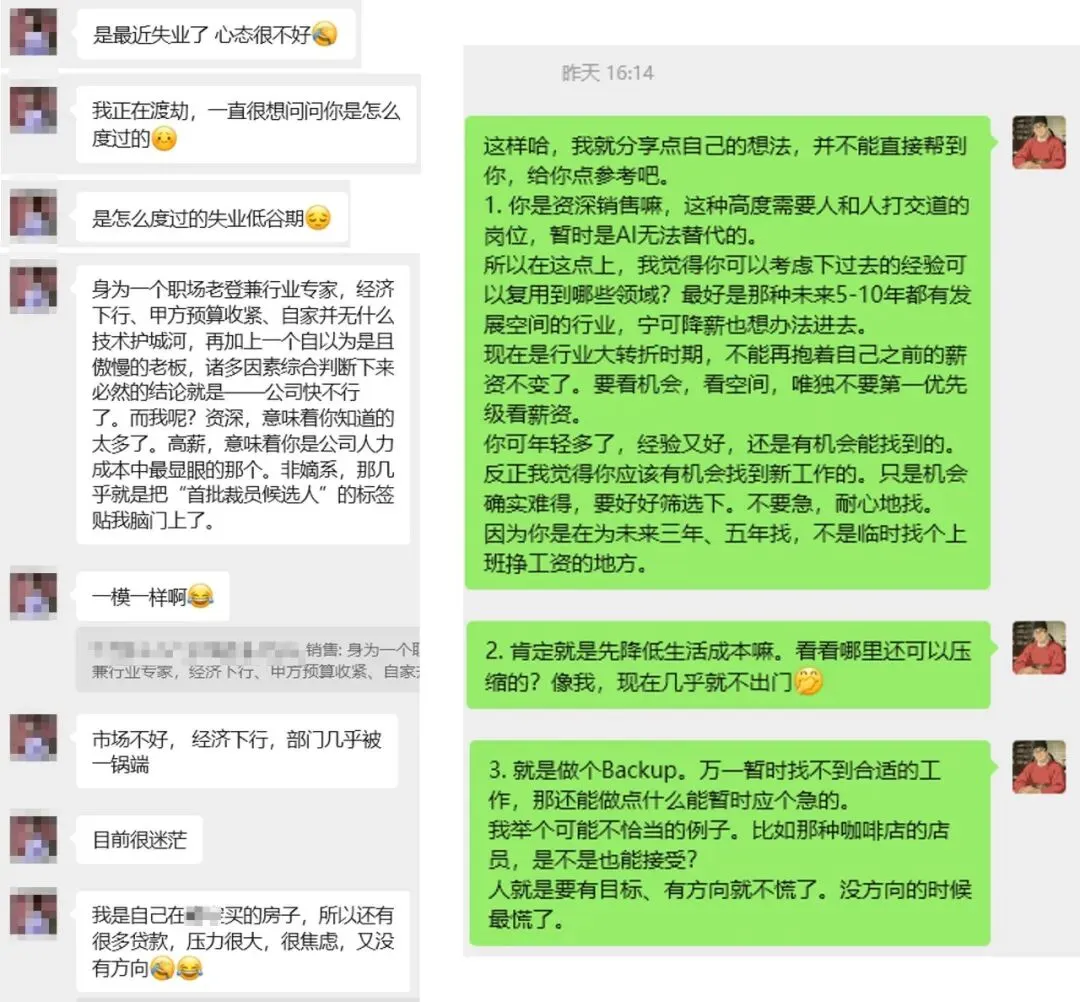Image resolution: width=1080 pixels, height=1002 pixels.
Task: Select the green '这样哈，我就分享点自己的想法' message
Action: tap(728, 353)
